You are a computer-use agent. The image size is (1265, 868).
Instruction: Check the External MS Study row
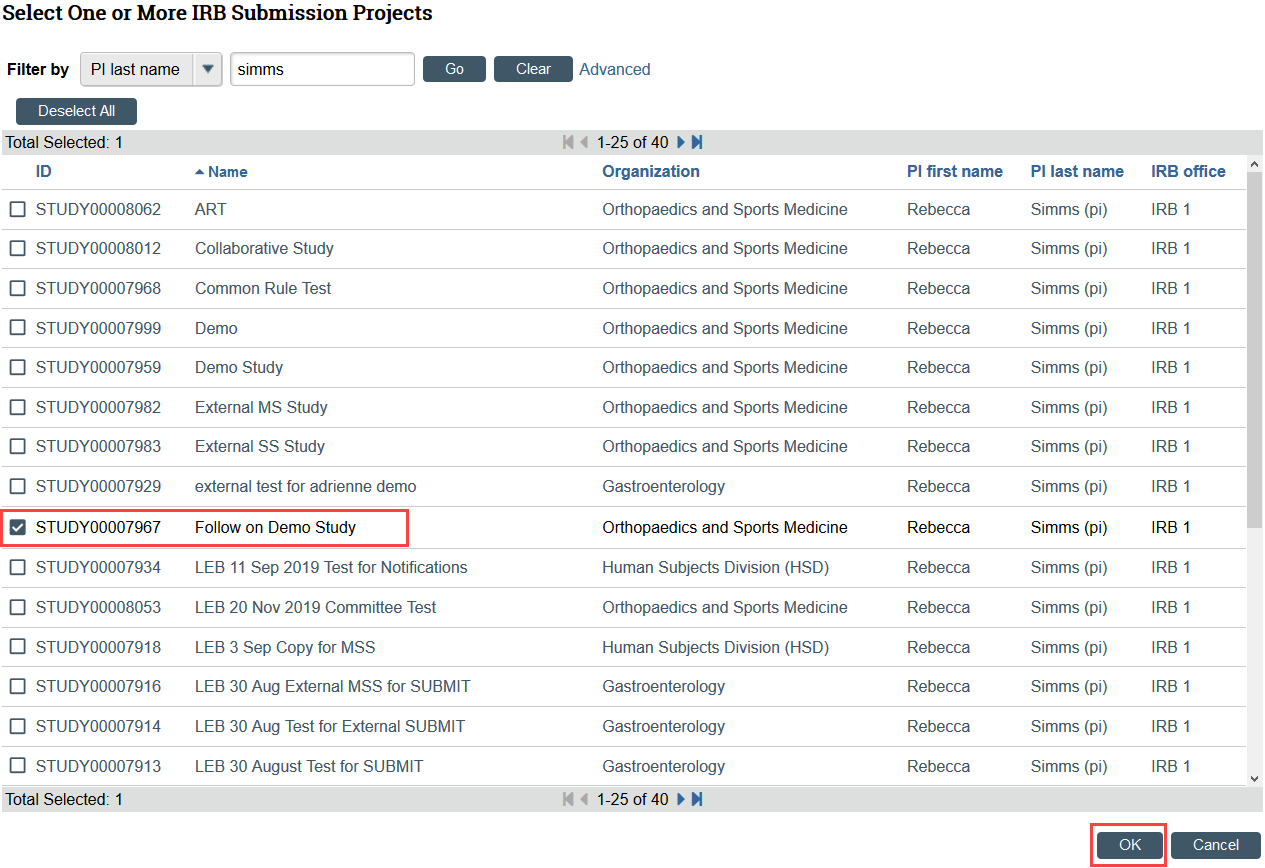click(18, 407)
